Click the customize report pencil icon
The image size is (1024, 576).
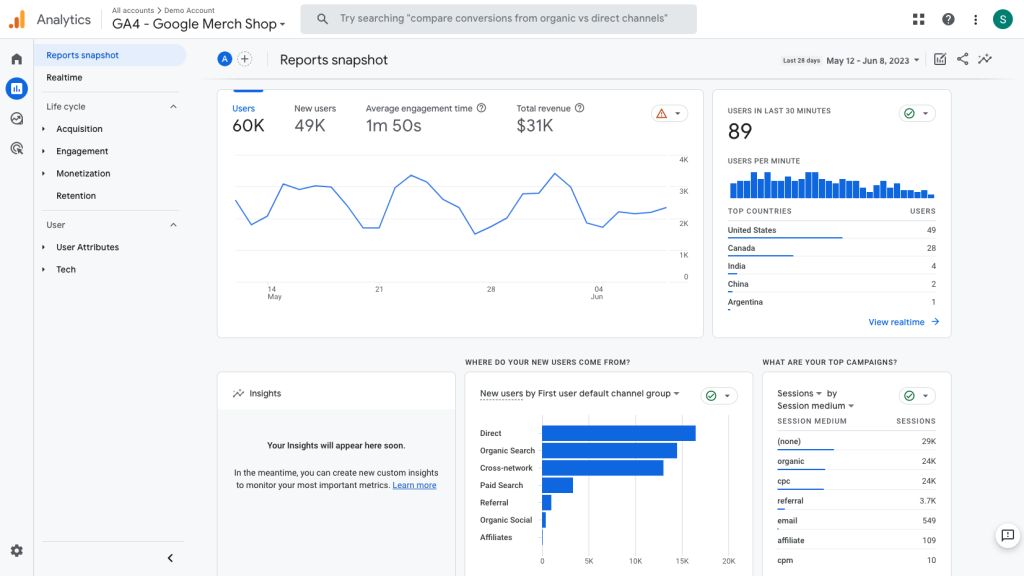point(939,59)
